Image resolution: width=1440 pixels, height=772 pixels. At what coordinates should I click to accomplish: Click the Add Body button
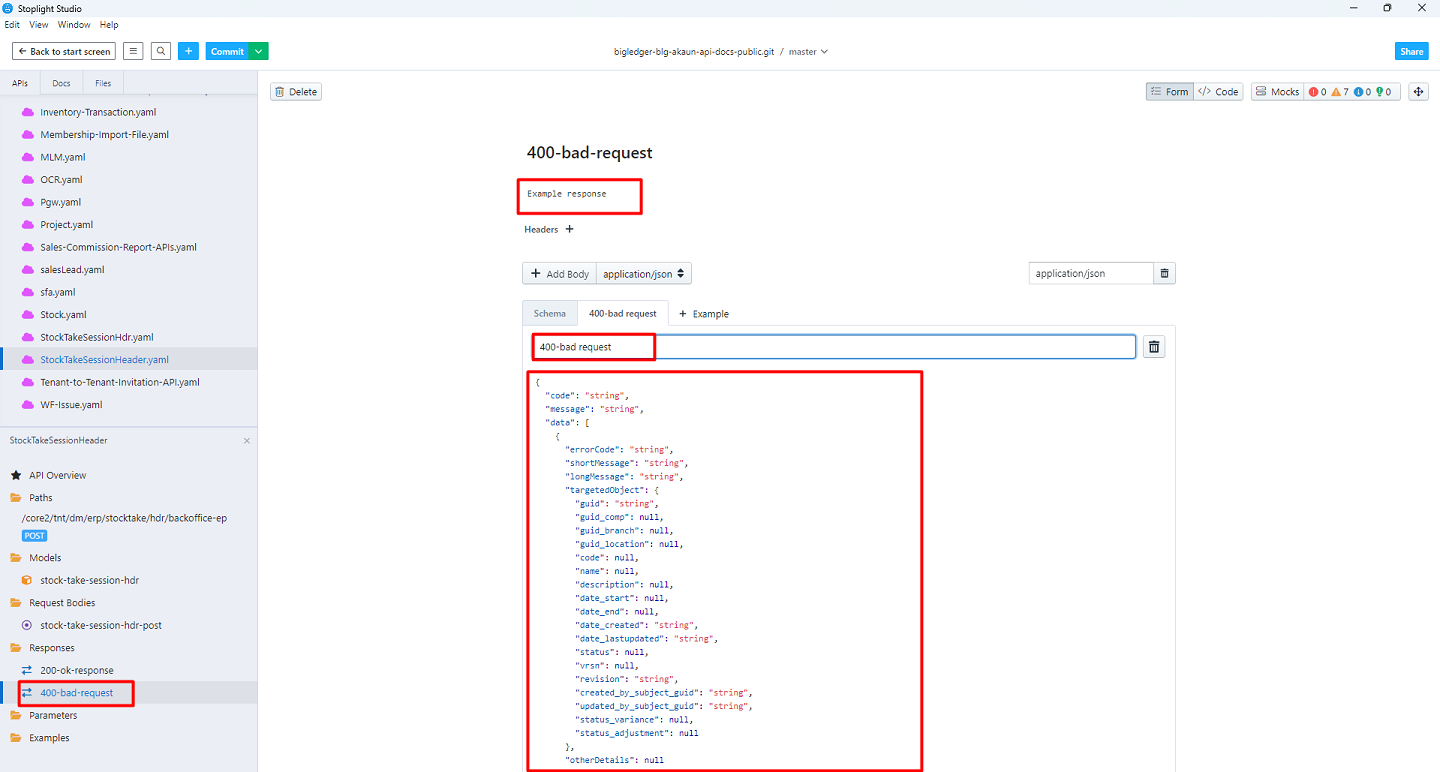point(559,274)
